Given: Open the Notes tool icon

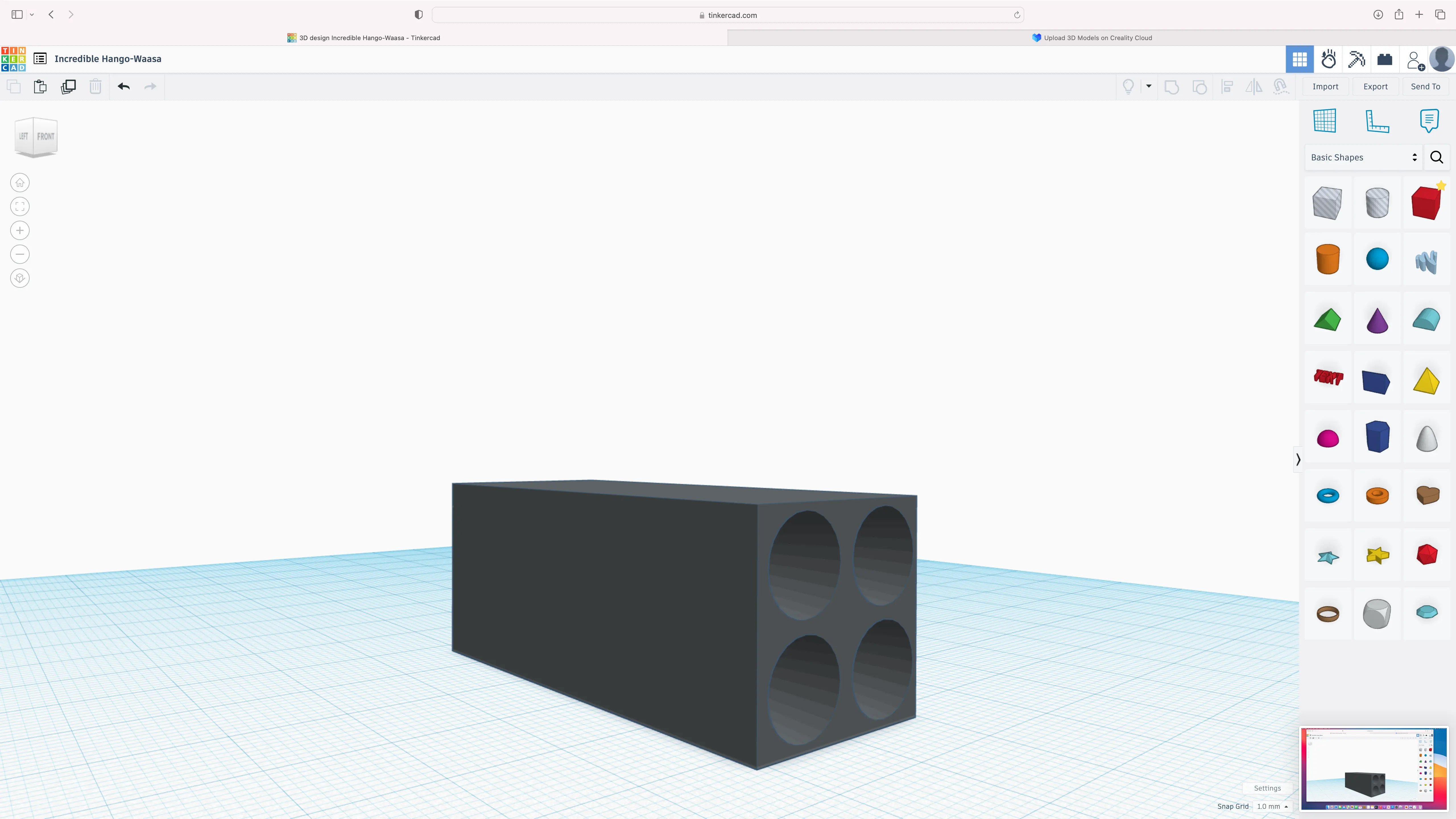Looking at the screenshot, I should click(x=1429, y=120).
